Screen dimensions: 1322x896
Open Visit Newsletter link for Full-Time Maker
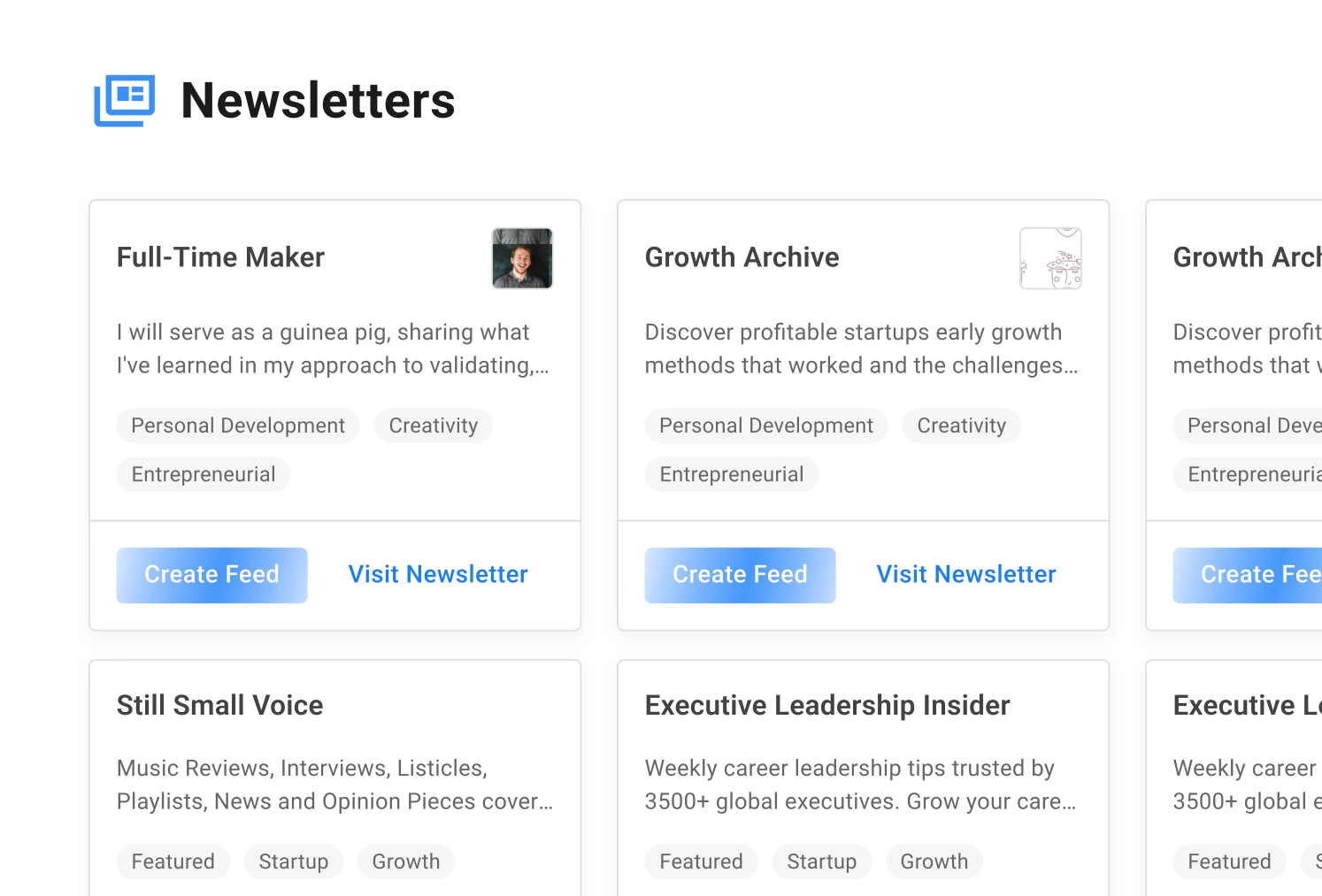[x=437, y=574]
